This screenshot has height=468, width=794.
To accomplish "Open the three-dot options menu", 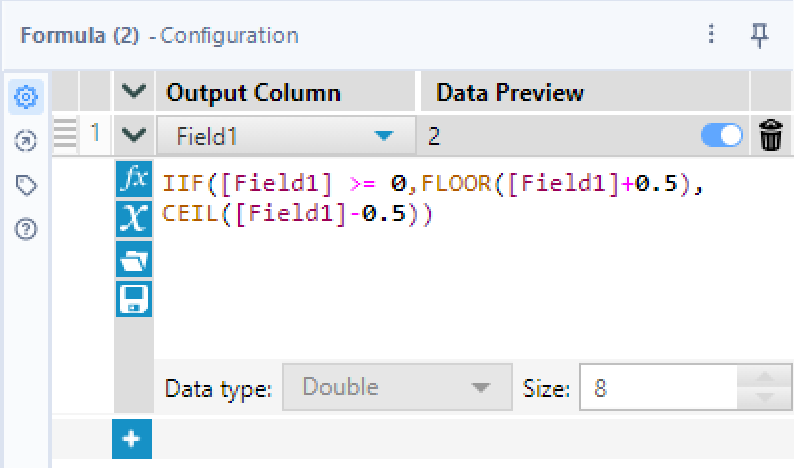I will tap(711, 35).
